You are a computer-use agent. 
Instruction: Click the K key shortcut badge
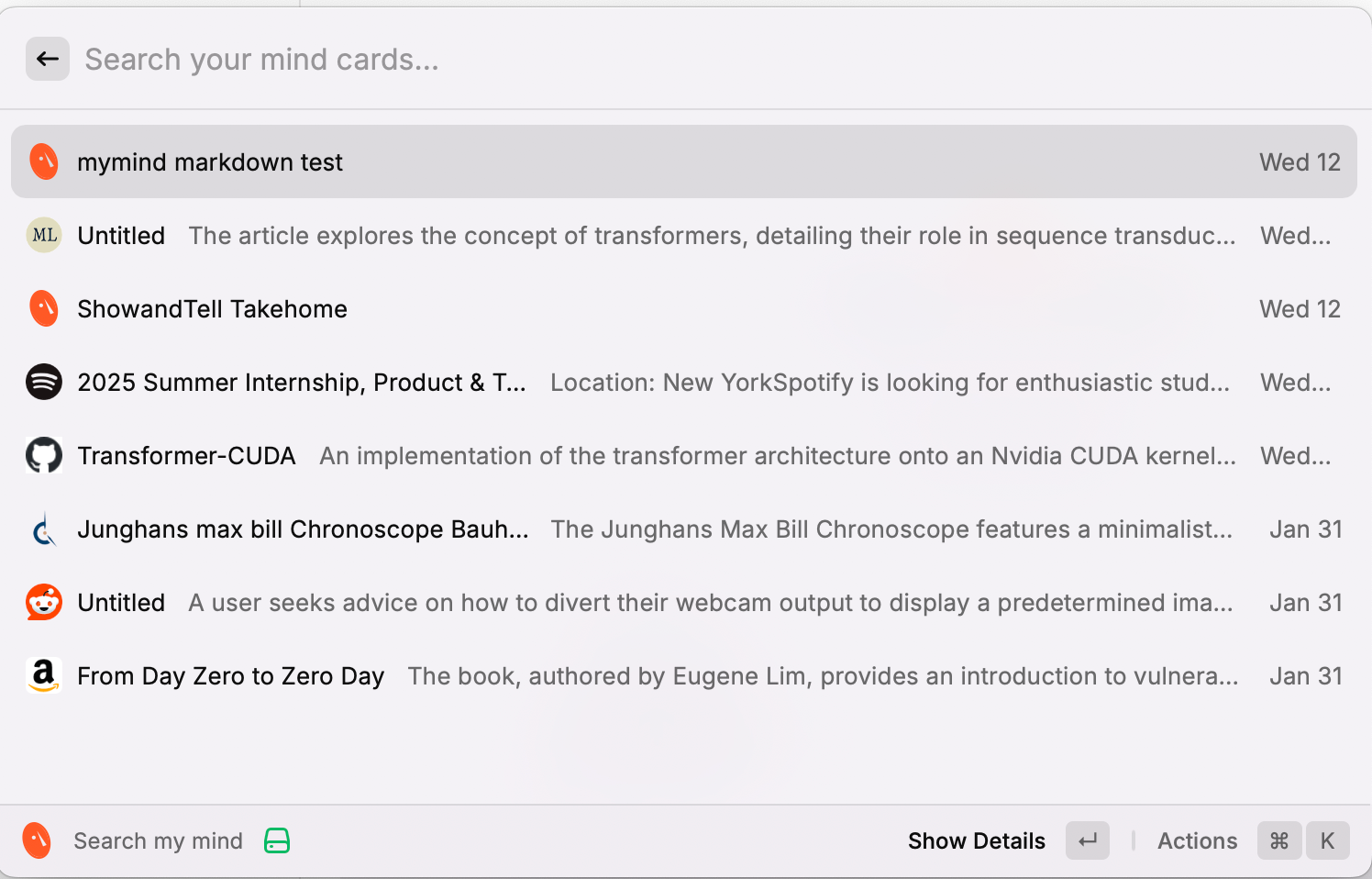click(1327, 840)
